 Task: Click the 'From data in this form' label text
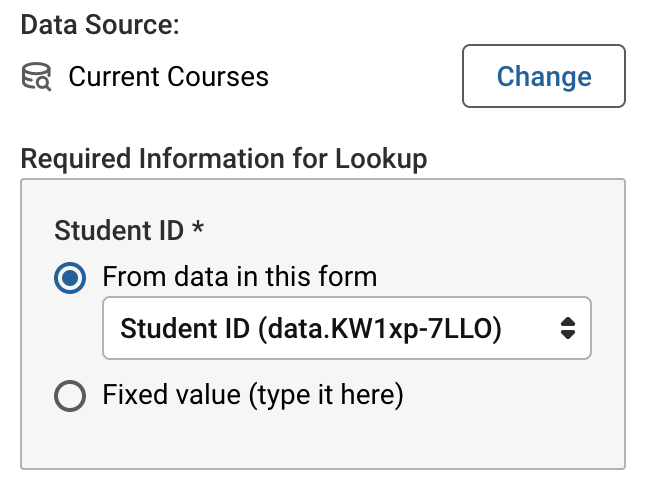click(239, 276)
